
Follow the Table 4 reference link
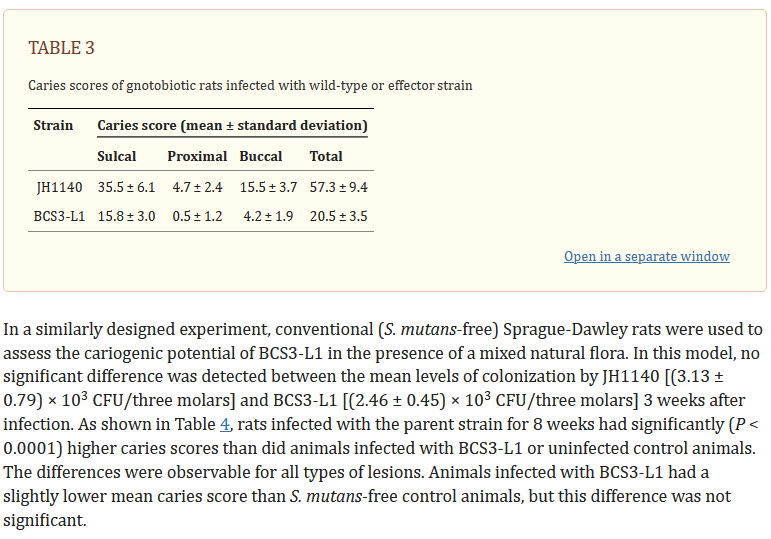225,424
